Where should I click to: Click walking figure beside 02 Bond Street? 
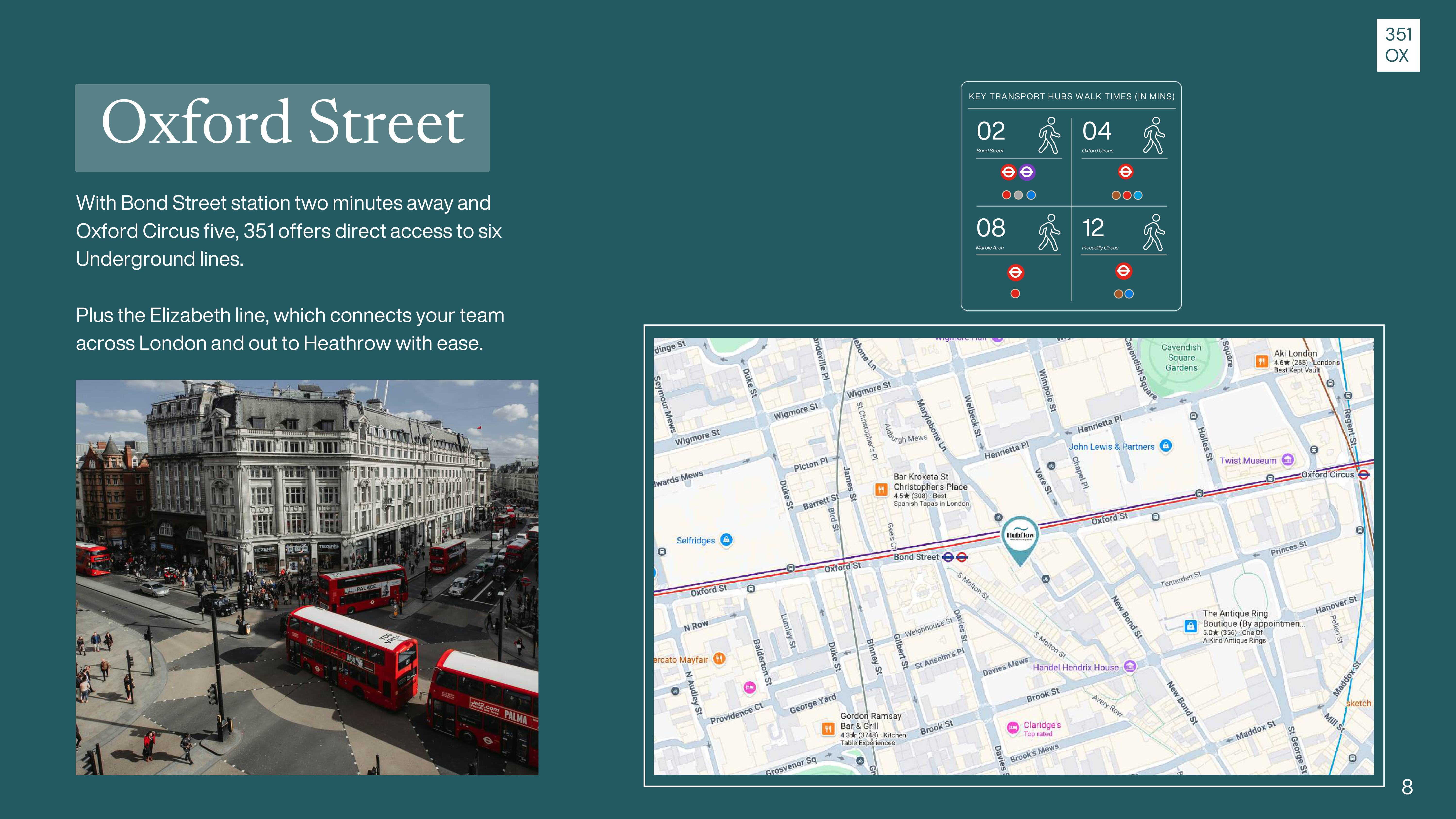click(1049, 136)
